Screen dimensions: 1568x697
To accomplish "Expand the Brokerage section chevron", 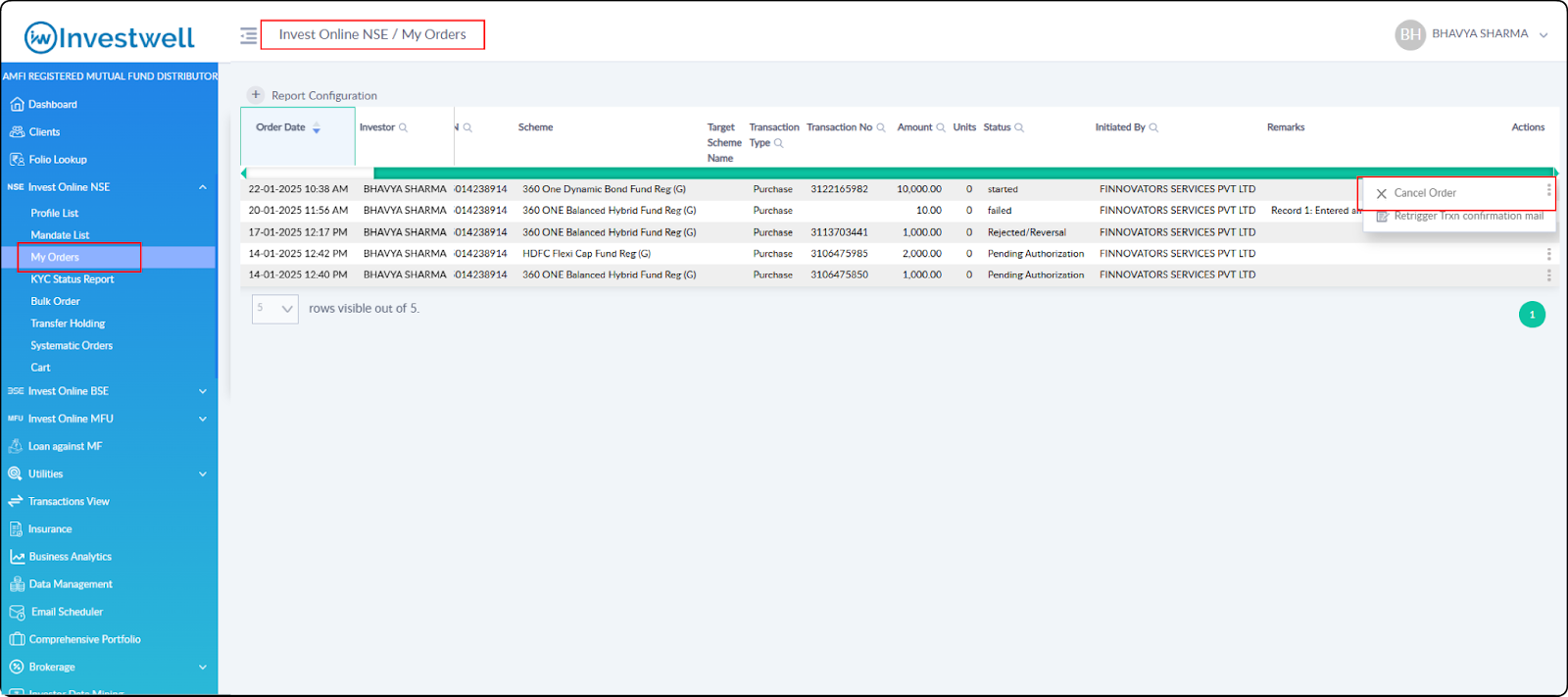I will pyautogui.click(x=203, y=667).
